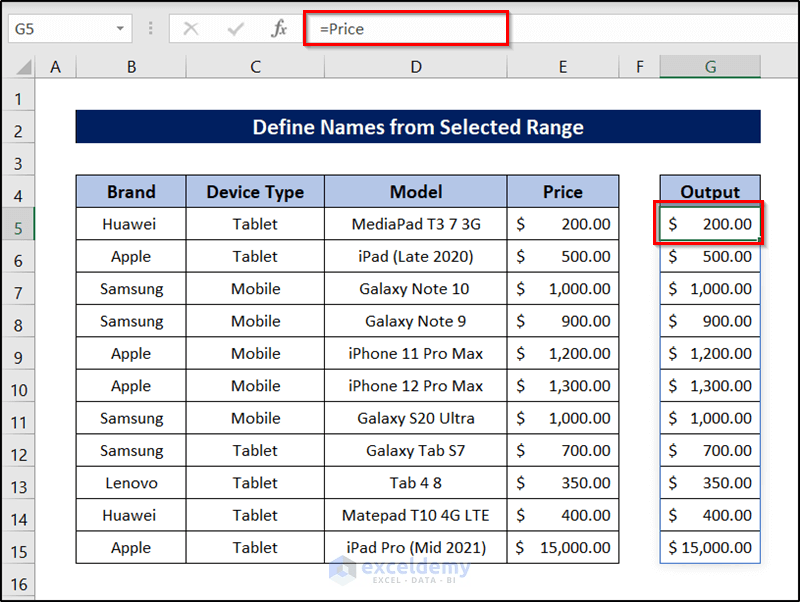This screenshot has height=602, width=800.
Task: Select column G header
Action: coord(710,66)
